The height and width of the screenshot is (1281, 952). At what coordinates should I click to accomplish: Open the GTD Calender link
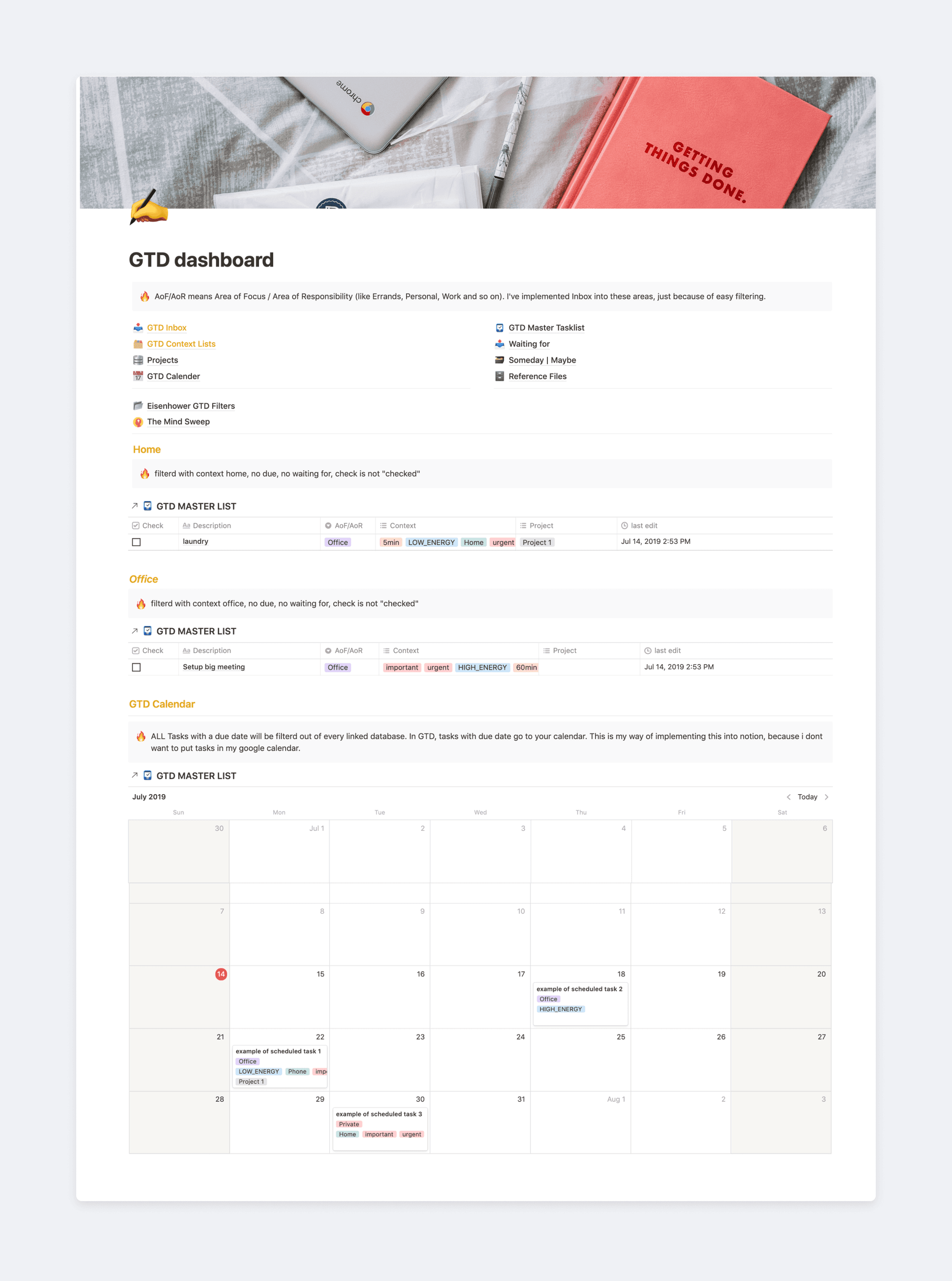point(174,376)
